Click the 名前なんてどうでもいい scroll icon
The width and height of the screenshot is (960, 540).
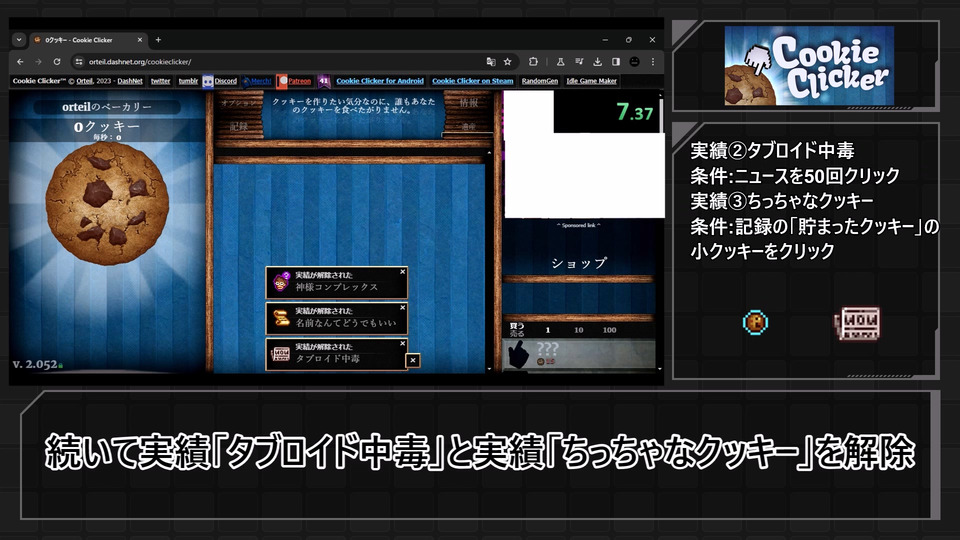coord(281,318)
